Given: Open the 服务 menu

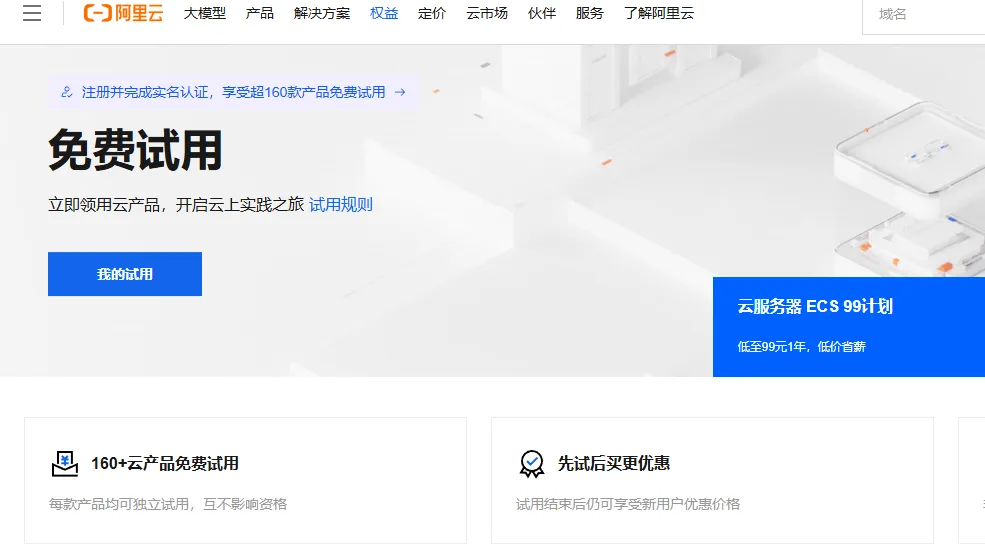Looking at the screenshot, I should coord(589,13).
